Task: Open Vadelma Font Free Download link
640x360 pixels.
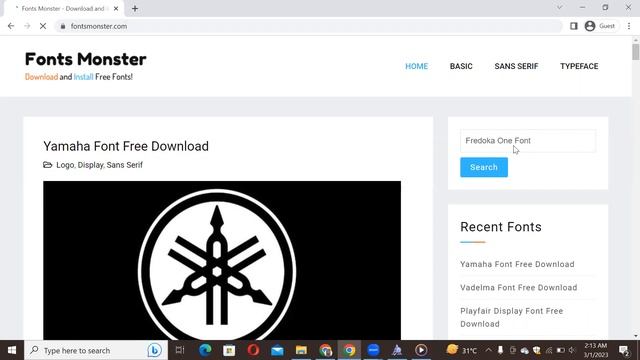Action: (x=519, y=288)
